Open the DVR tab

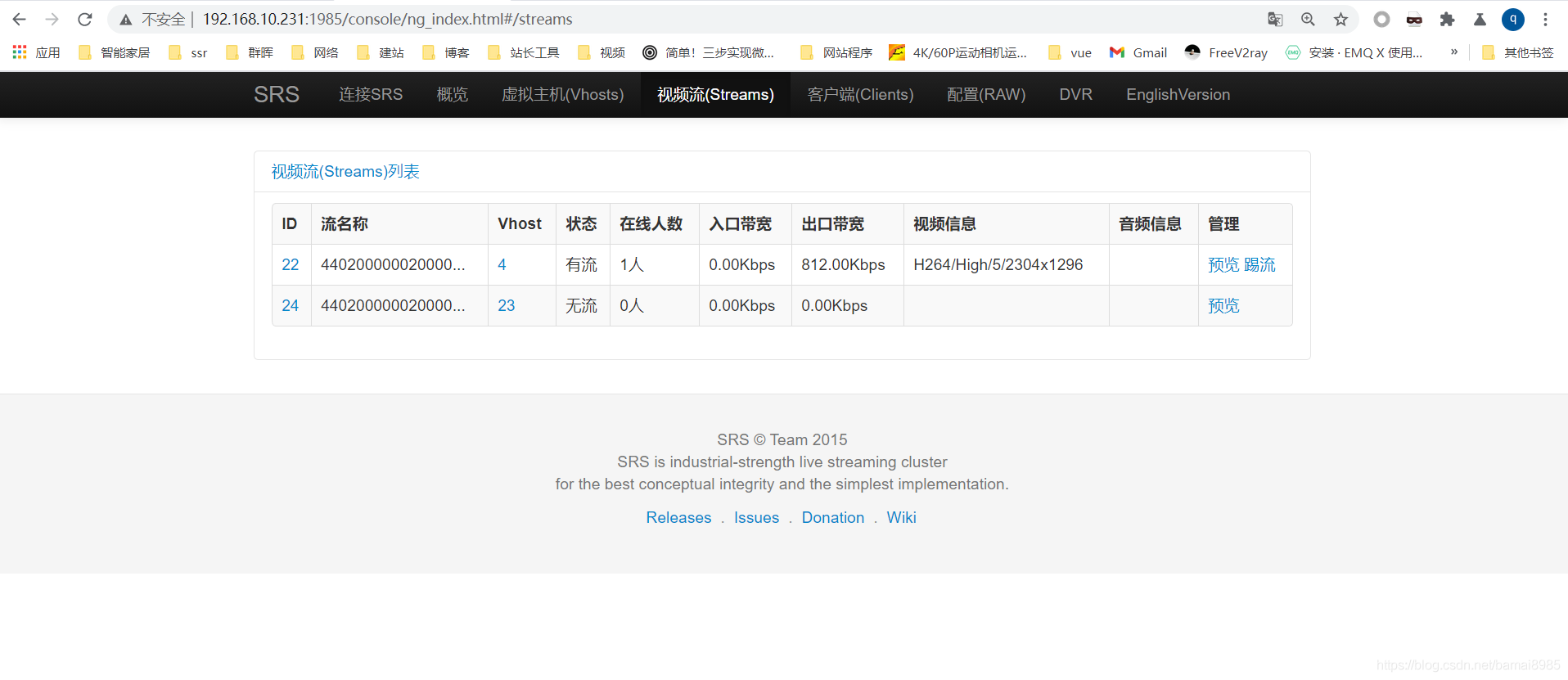pos(1076,94)
